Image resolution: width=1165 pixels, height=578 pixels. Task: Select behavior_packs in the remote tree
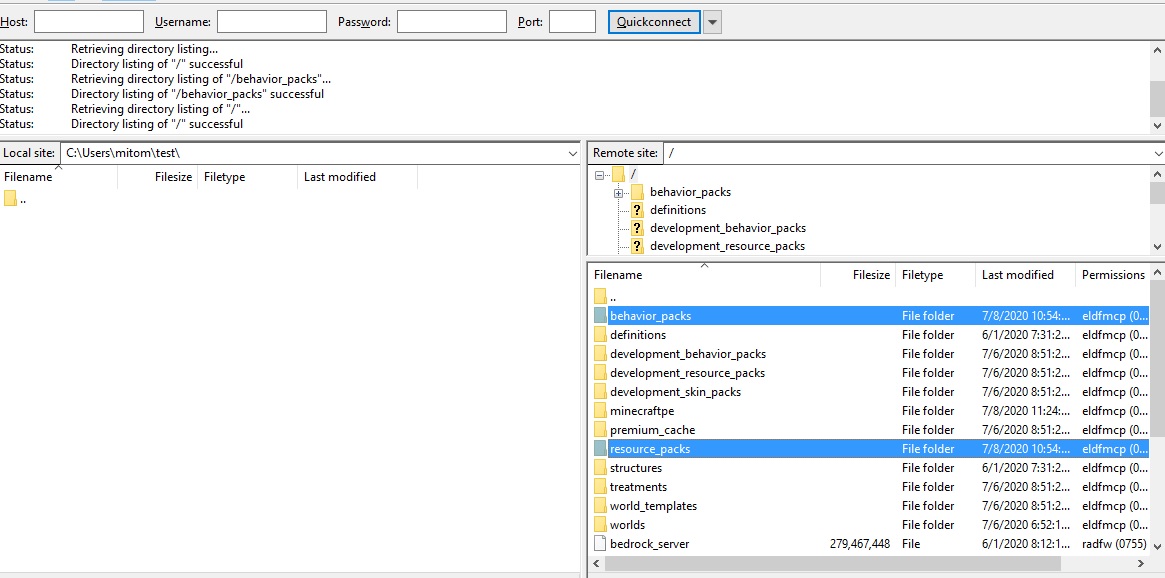[x=690, y=192]
